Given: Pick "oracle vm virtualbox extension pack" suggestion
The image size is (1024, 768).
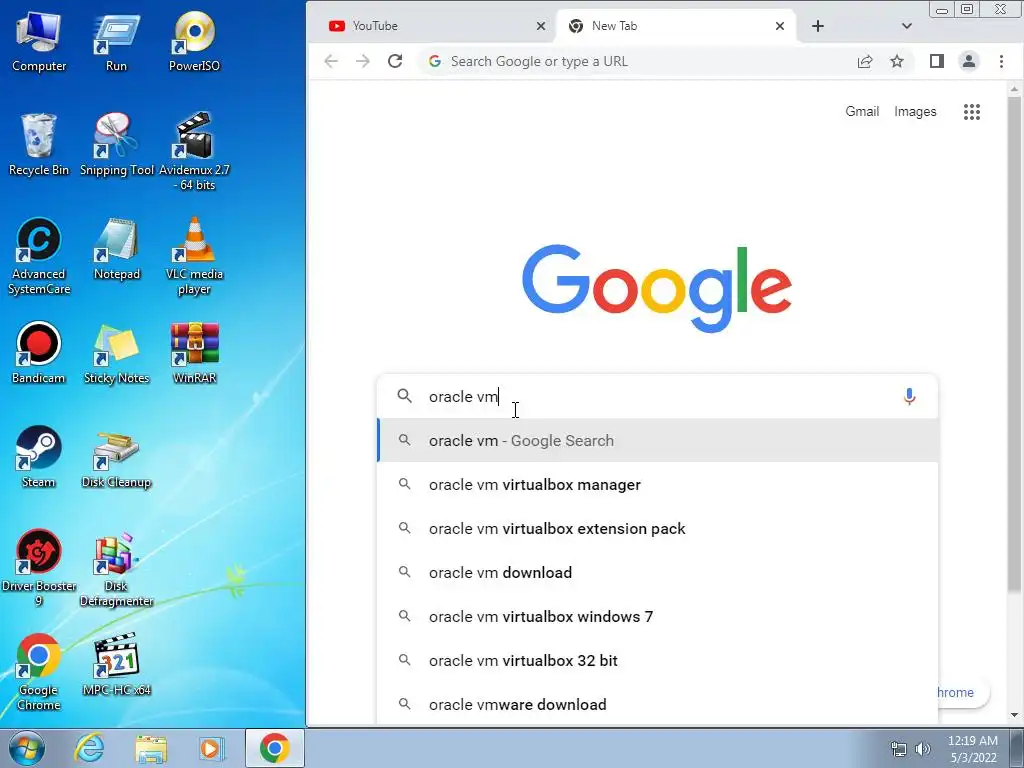Looking at the screenshot, I should (658, 529).
